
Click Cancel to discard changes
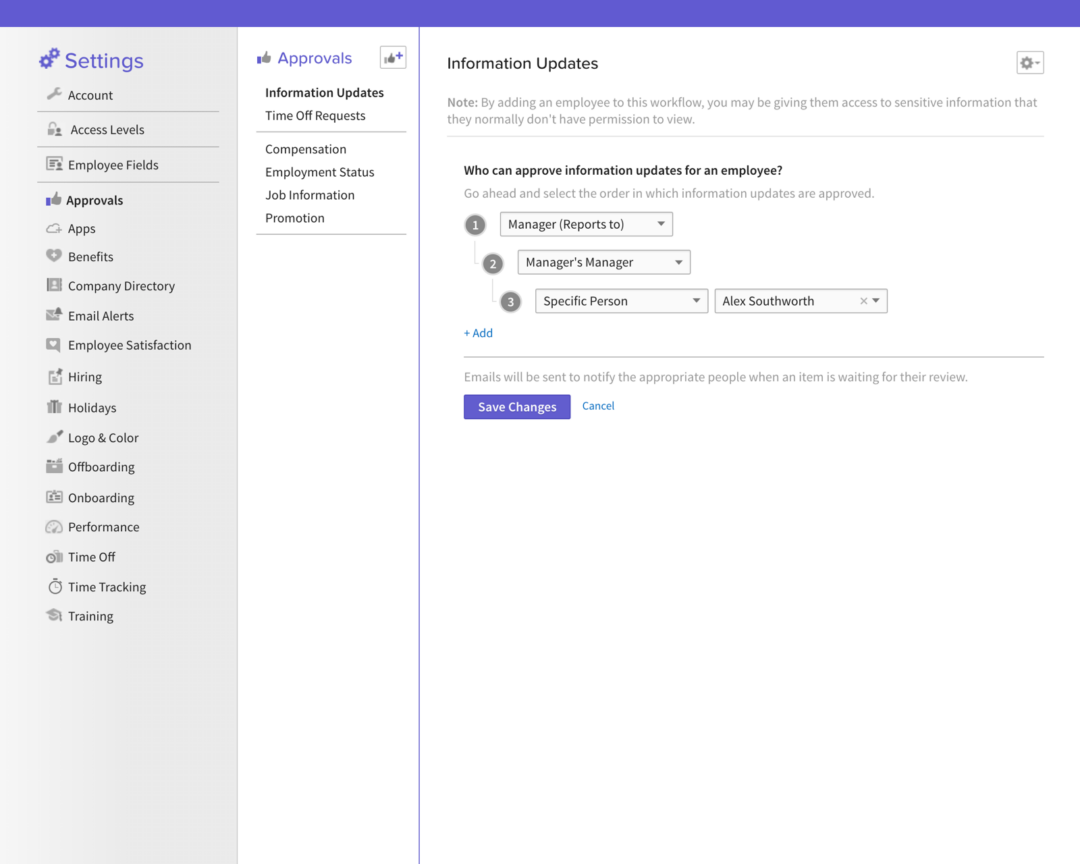click(x=598, y=406)
